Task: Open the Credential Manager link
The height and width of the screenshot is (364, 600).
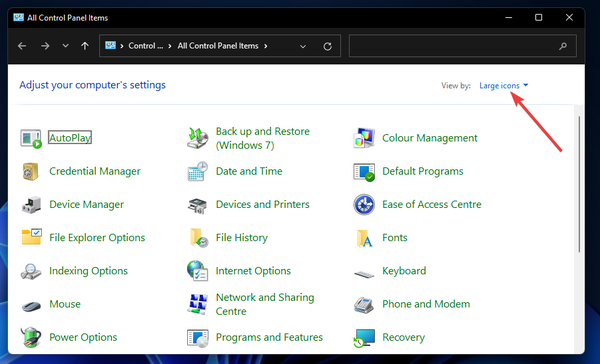Action: (95, 171)
